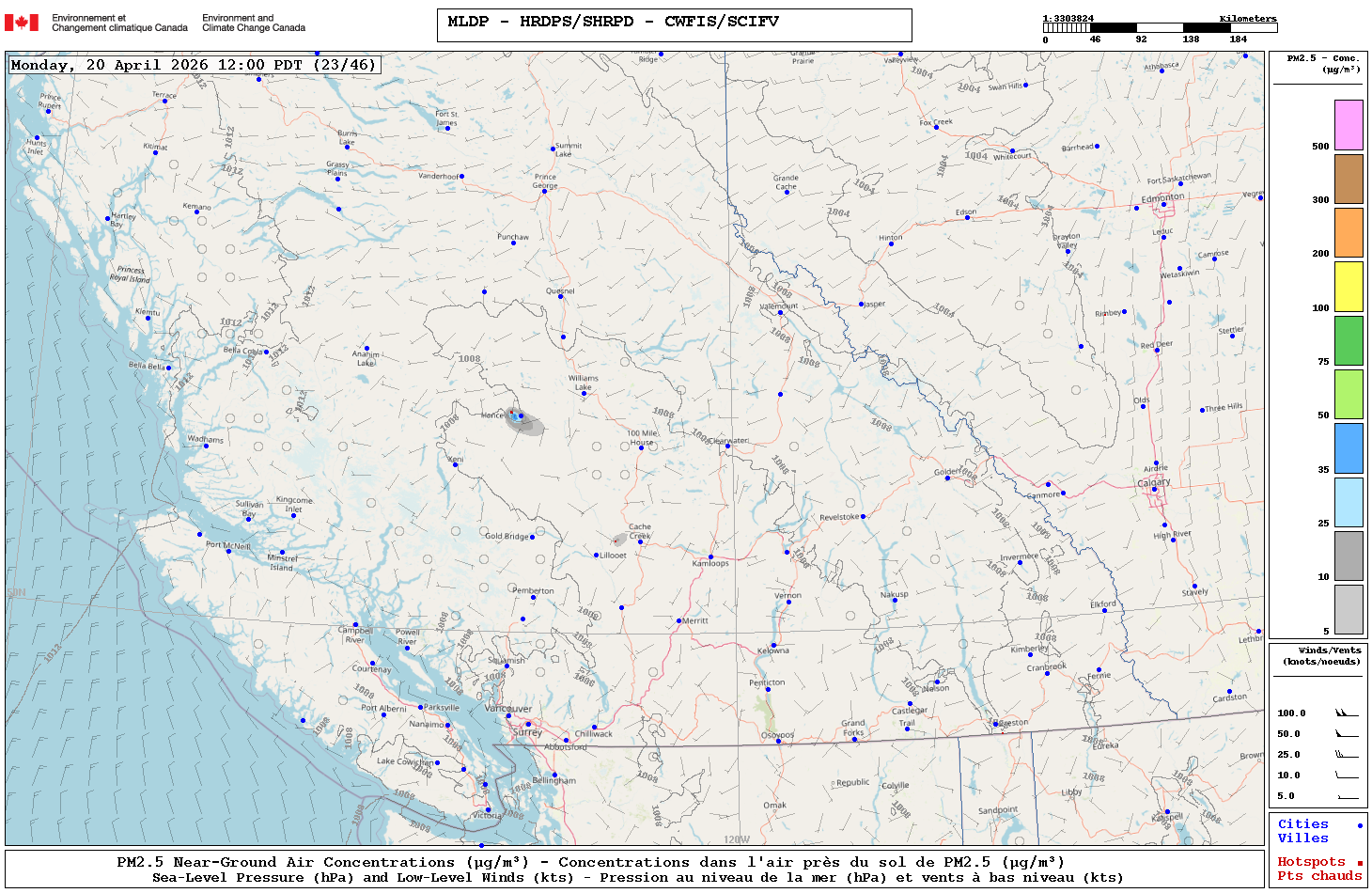Click the Calgary city label on map
Image resolution: width=1372 pixels, height=893 pixels.
point(1154,482)
